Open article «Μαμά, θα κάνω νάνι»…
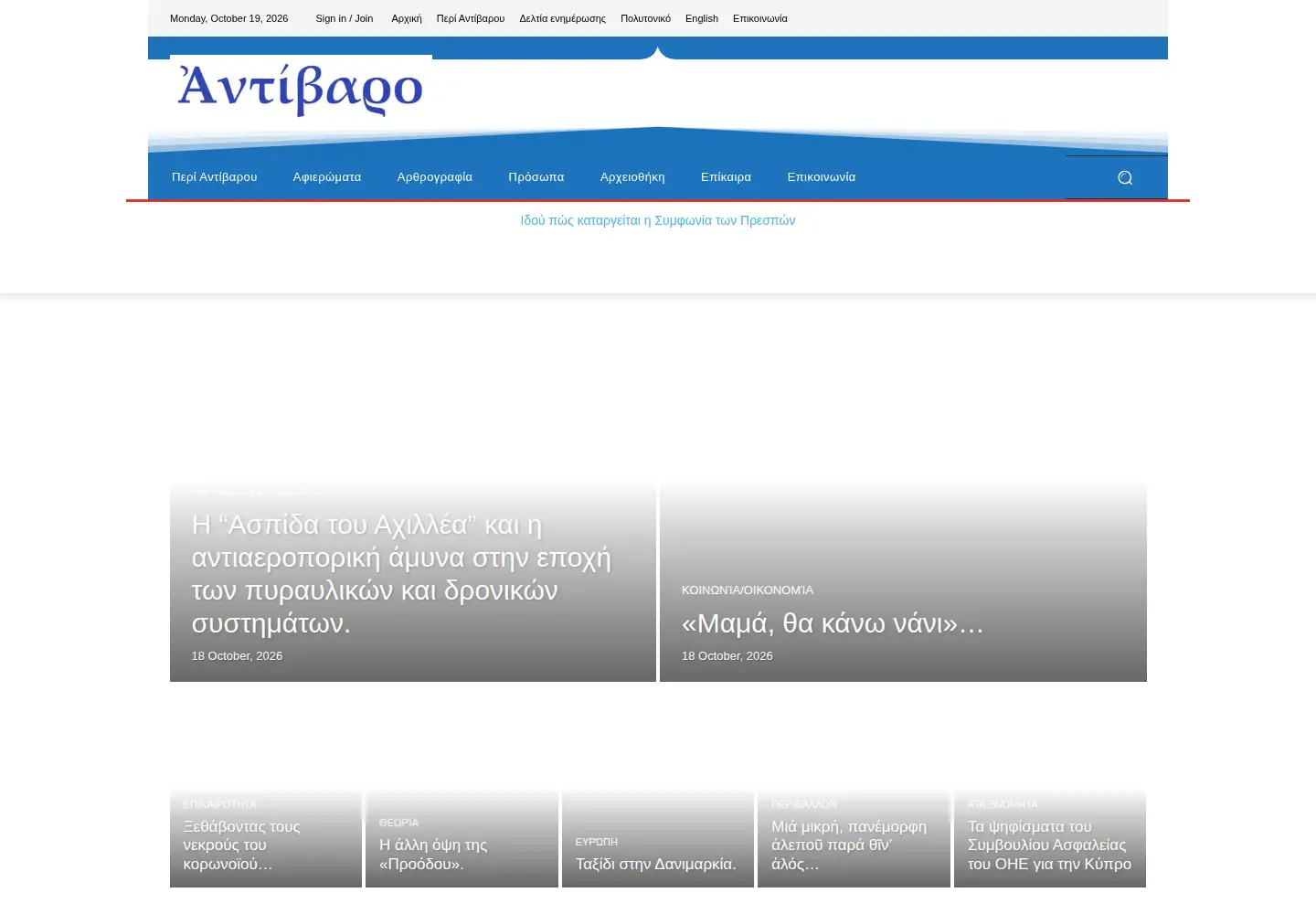Viewport: 1316px width, 914px height. (x=833, y=623)
